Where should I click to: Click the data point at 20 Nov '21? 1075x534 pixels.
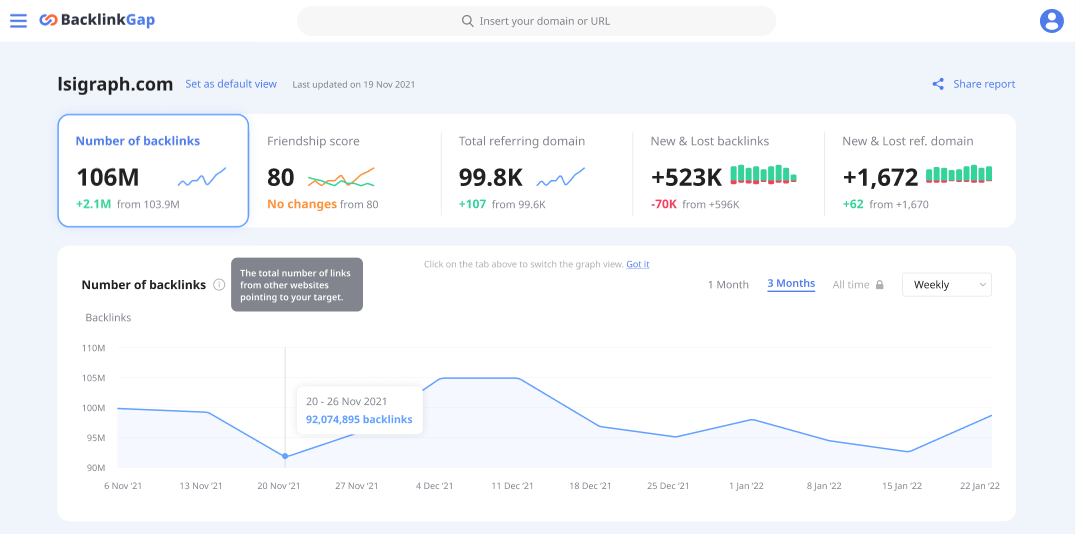pyautogui.click(x=285, y=457)
